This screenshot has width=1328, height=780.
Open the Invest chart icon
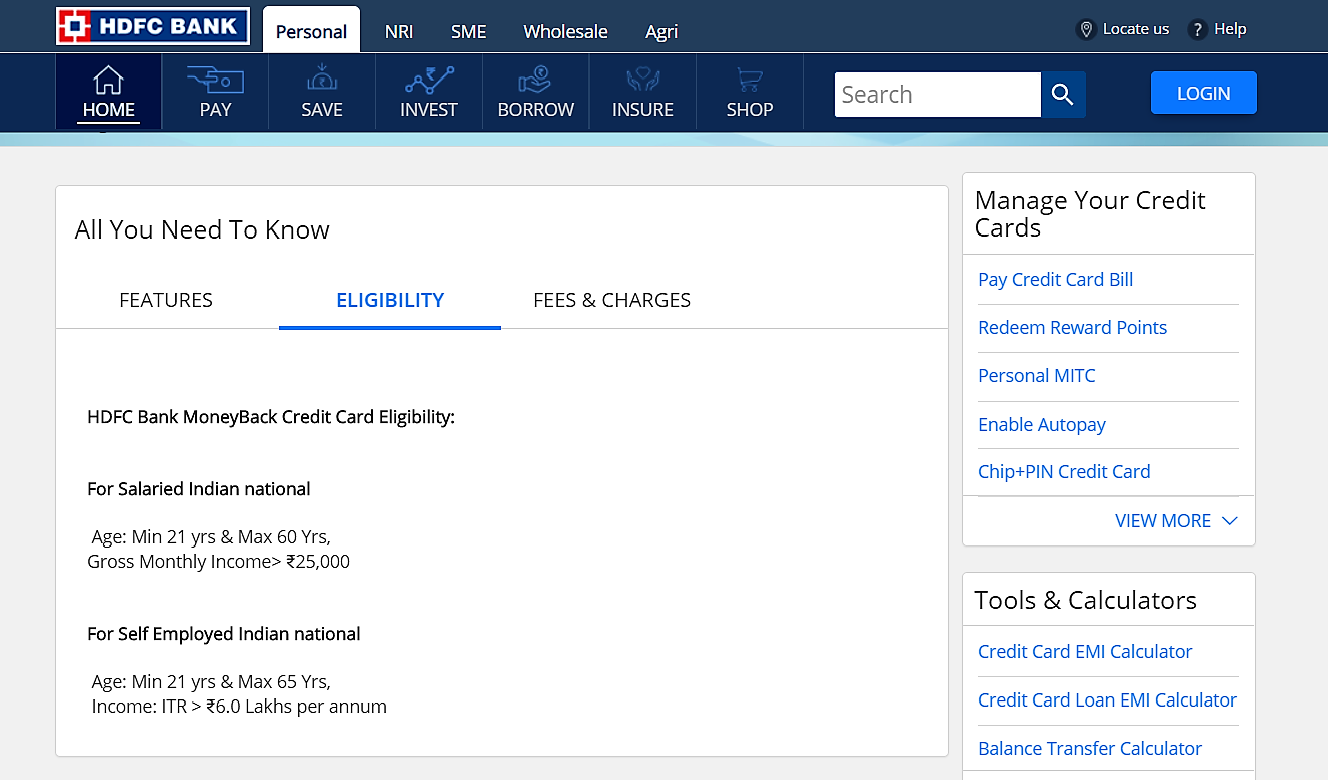(x=429, y=80)
